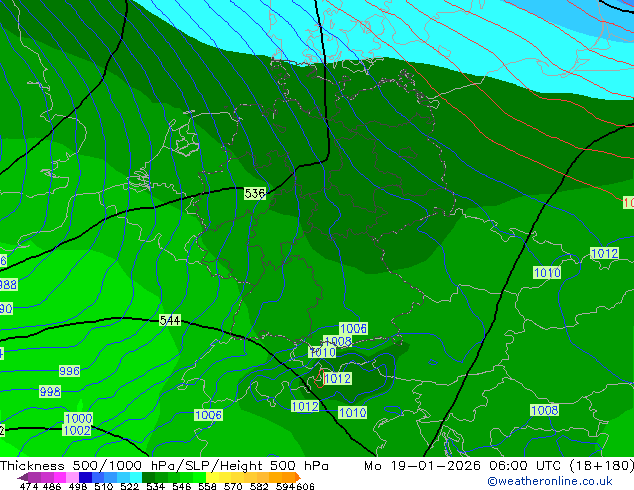
Task: Select the 998 isobar label
Action: tap(50, 391)
